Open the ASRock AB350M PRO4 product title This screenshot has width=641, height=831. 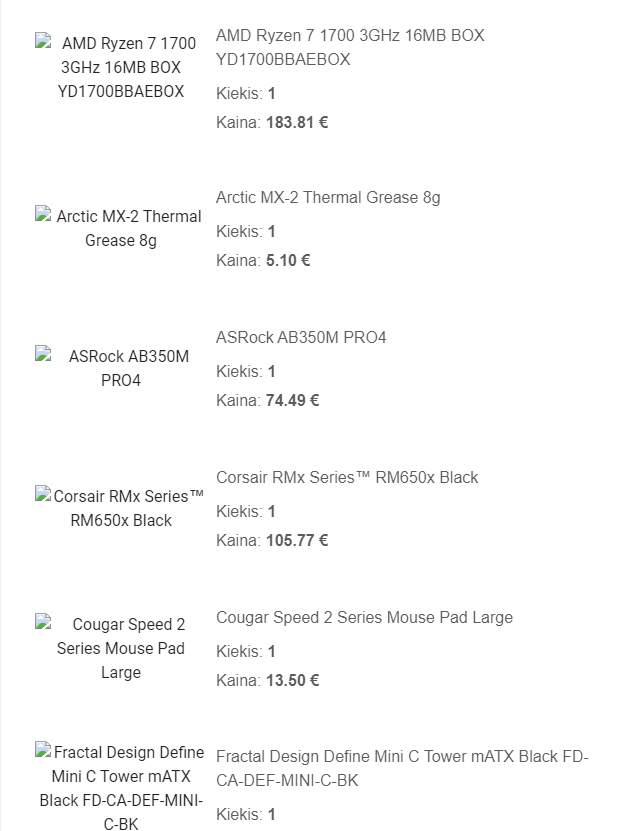click(301, 337)
